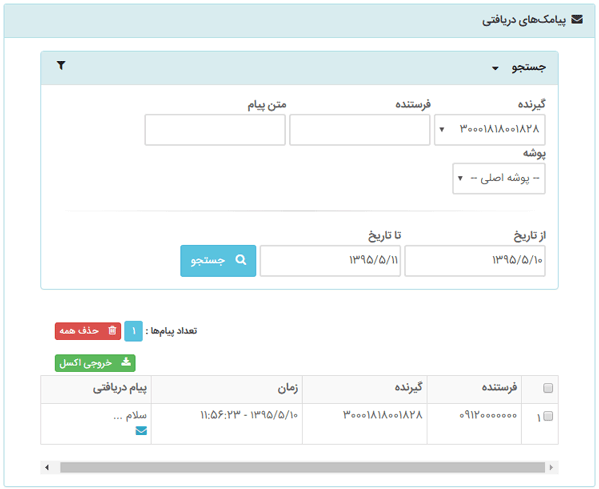Open the گیرنده number dropdown

490,130
